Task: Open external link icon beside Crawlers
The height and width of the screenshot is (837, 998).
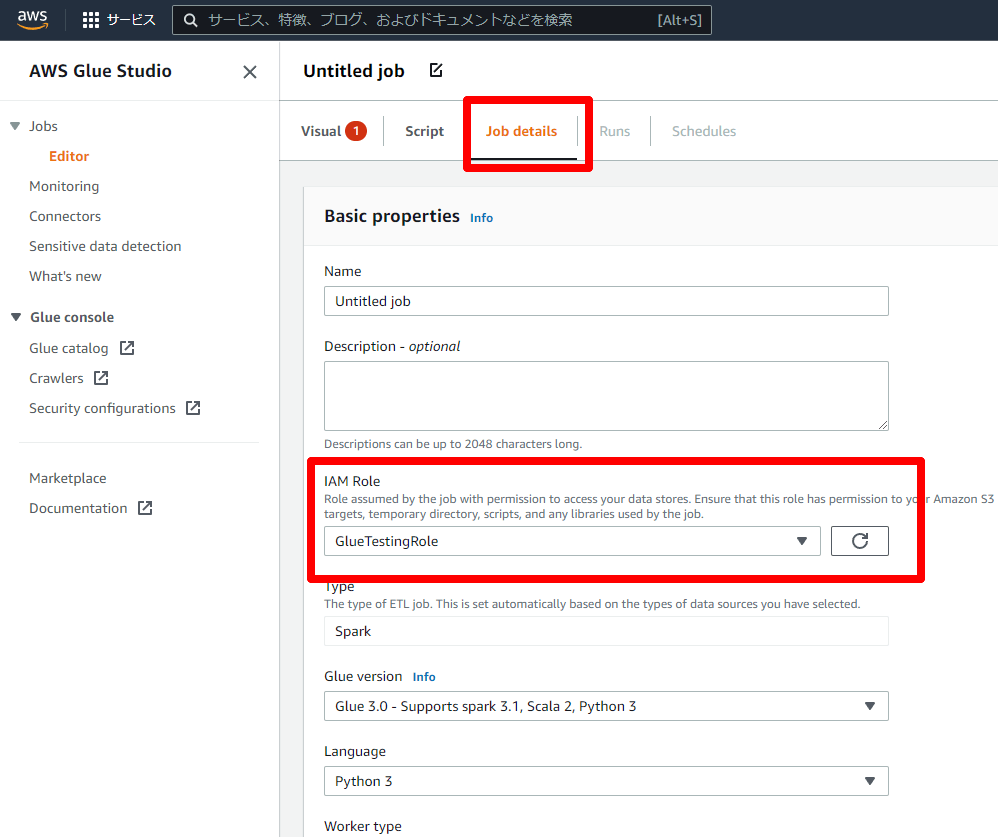Action: pyautogui.click(x=101, y=378)
